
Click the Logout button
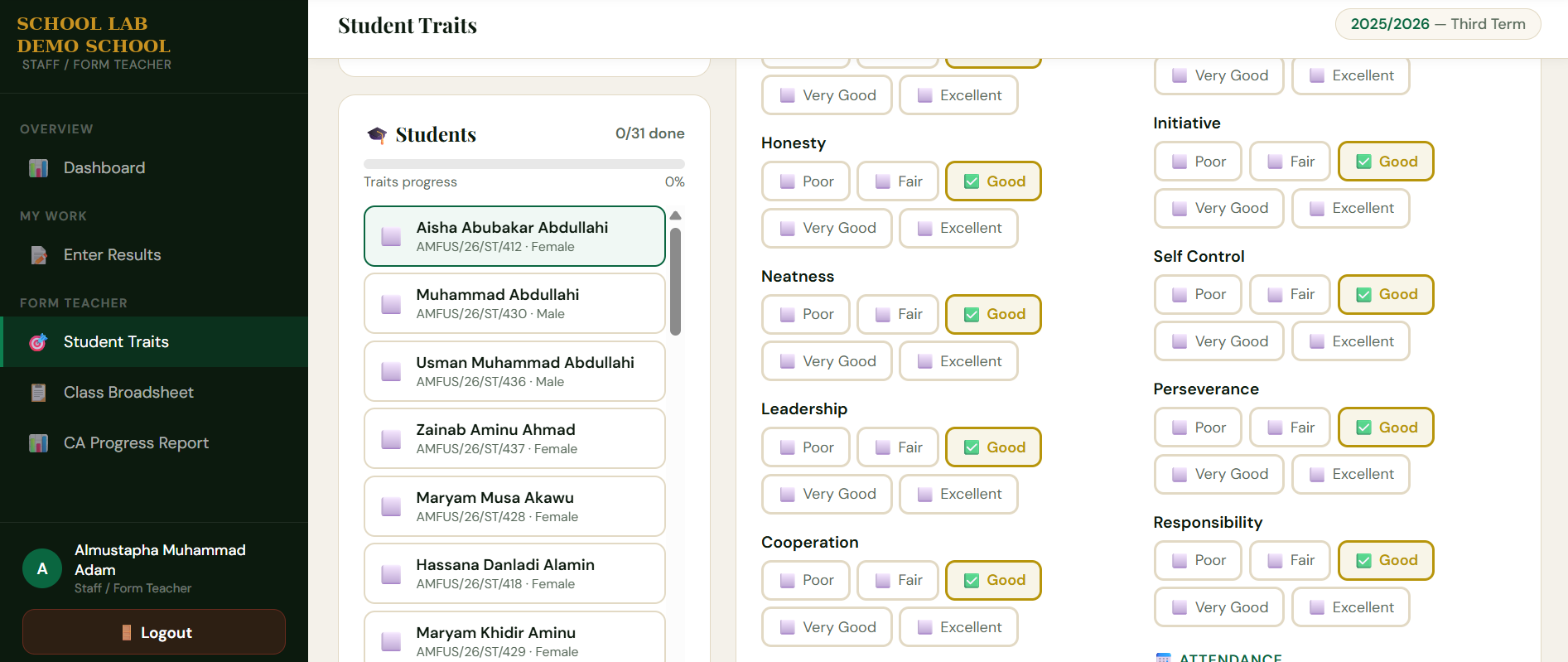[154, 632]
